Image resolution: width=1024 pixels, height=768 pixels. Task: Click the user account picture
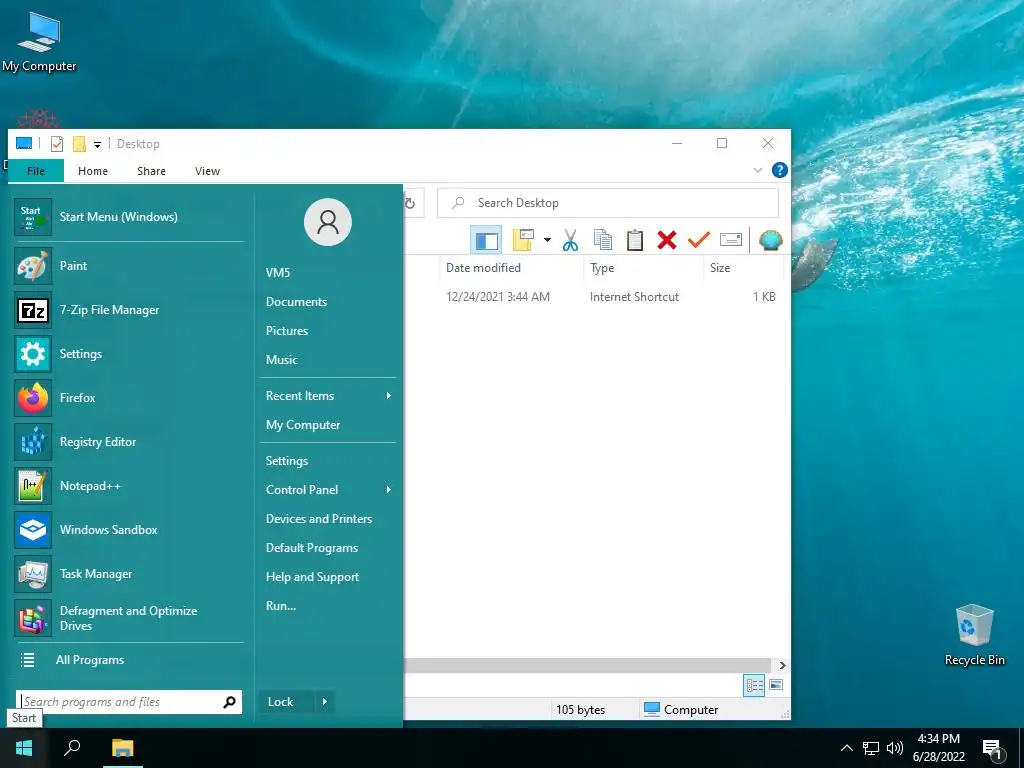[328, 222]
